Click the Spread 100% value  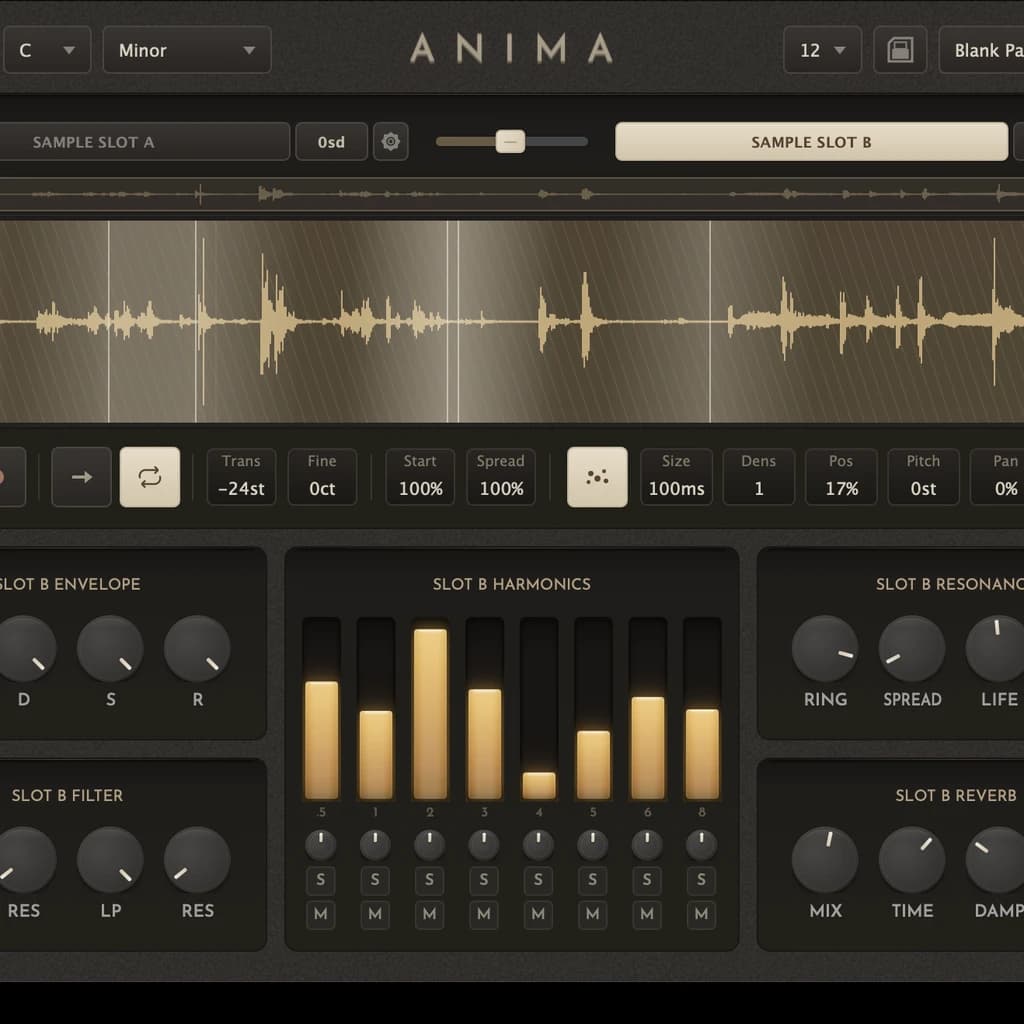(x=501, y=477)
